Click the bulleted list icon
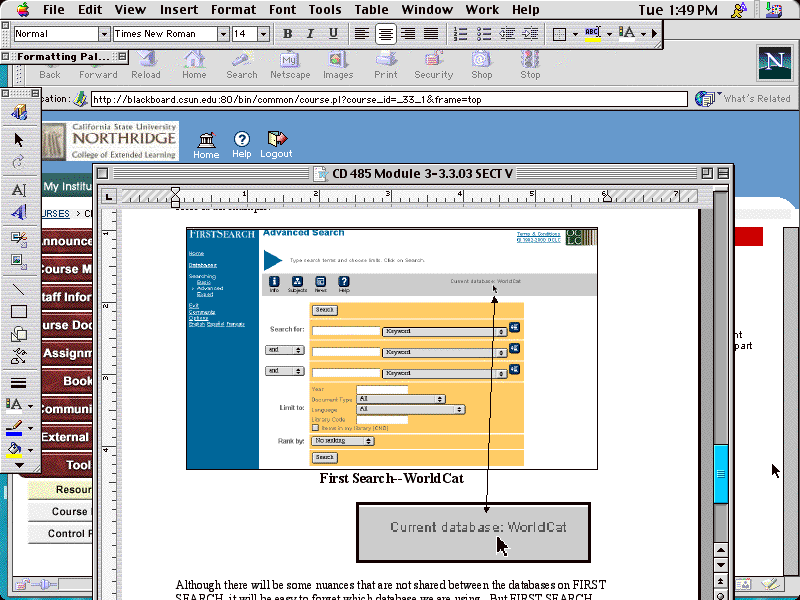Screen dimensions: 800x600 (484, 34)
